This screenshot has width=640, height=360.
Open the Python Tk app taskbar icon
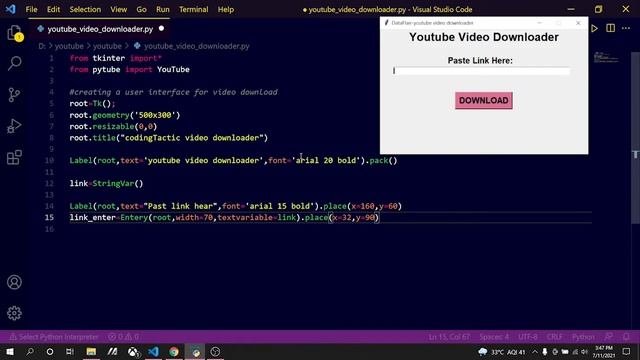click(196, 351)
